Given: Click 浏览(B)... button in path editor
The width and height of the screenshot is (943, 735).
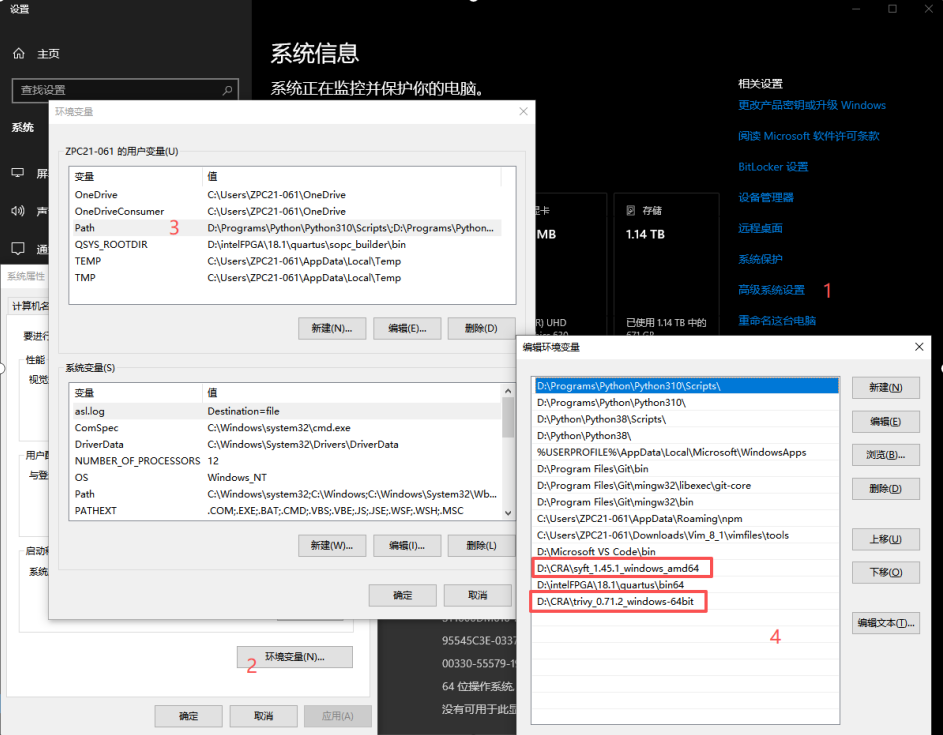Looking at the screenshot, I should [885, 455].
